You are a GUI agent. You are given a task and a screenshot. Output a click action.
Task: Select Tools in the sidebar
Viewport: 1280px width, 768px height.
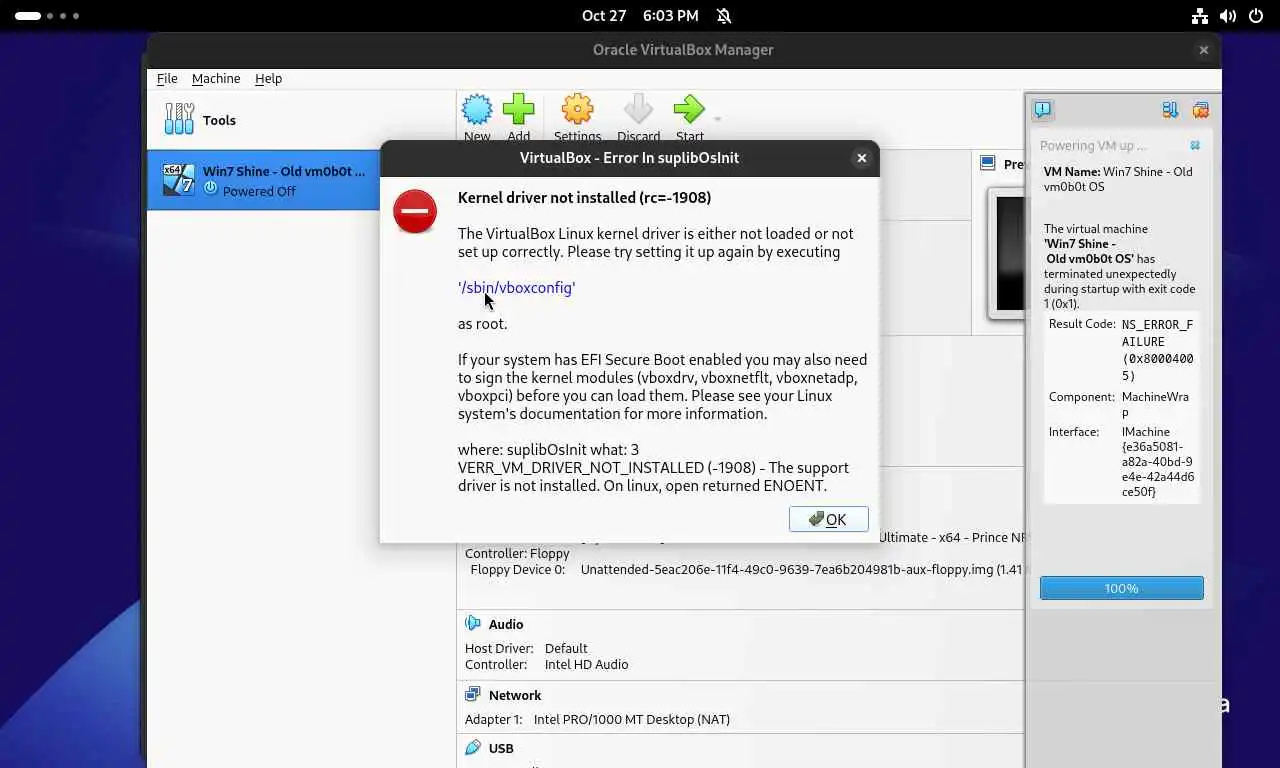coord(301,120)
